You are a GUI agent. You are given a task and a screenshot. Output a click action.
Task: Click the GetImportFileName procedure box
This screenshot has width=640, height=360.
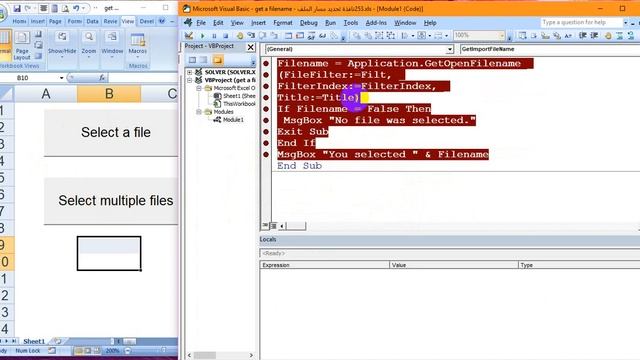[549, 49]
